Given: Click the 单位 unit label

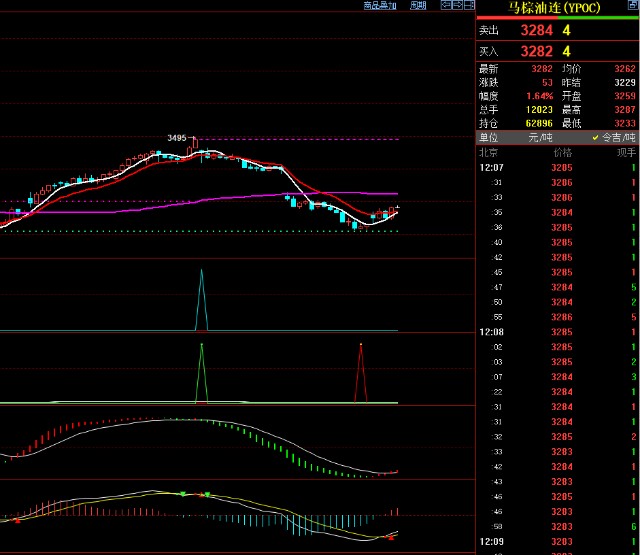Looking at the screenshot, I should pos(489,137).
